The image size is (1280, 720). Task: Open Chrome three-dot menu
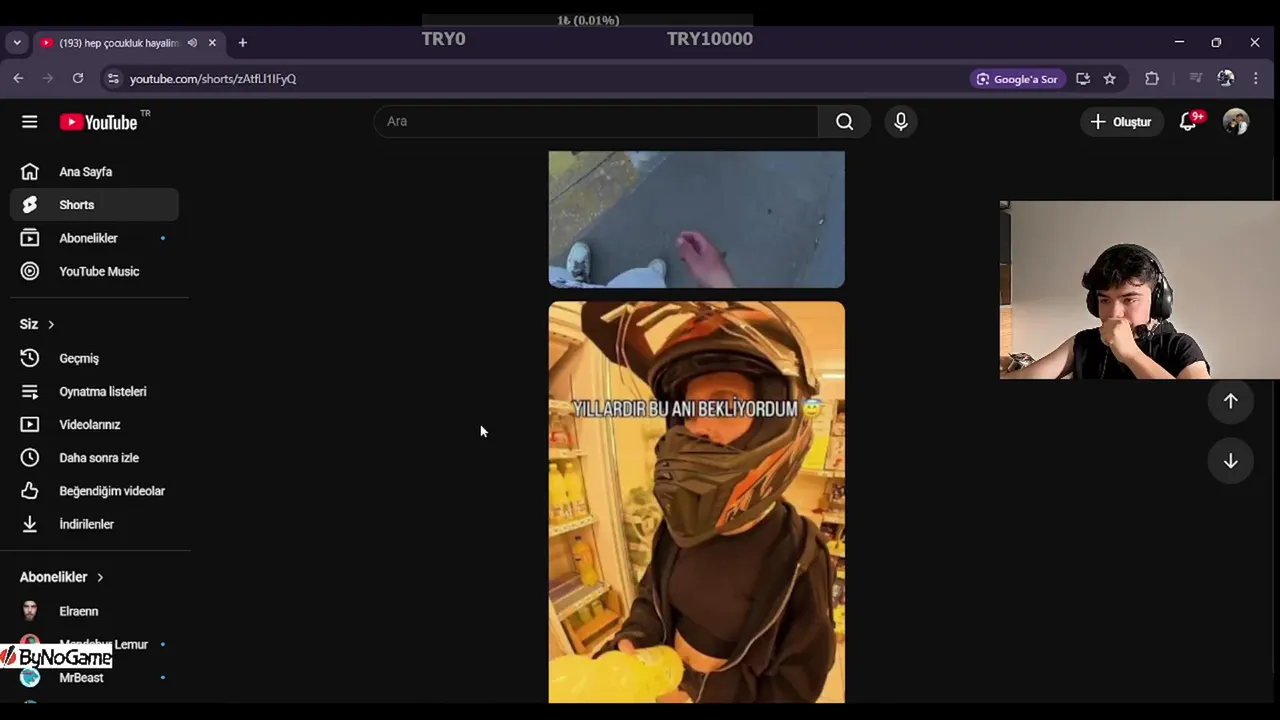[1256, 78]
